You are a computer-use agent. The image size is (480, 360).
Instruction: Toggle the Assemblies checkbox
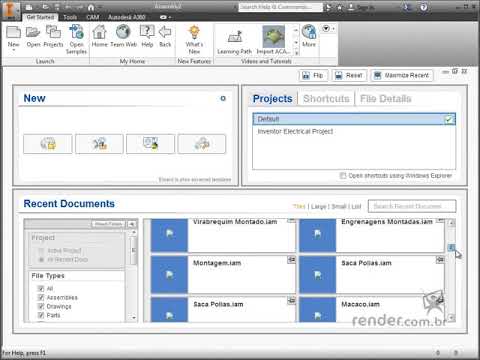tap(41, 297)
